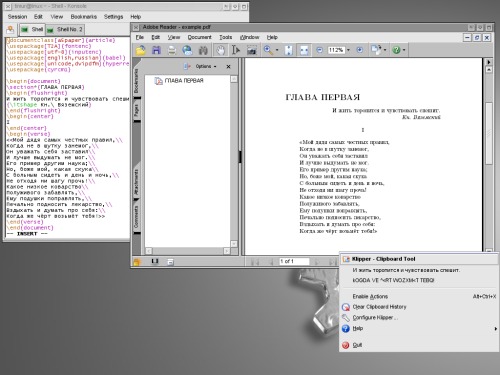Click the red Quit icon in Klipper
This screenshot has height=375, width=500.
click(346, 345)
